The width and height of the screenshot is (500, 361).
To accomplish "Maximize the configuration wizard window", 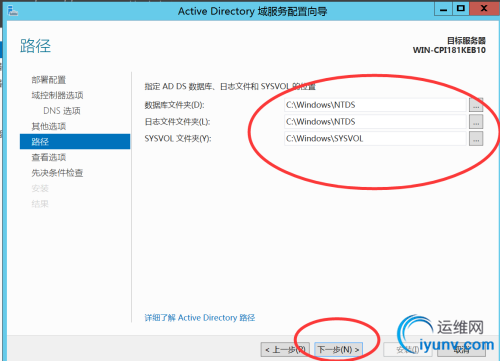I will [461, 9].
